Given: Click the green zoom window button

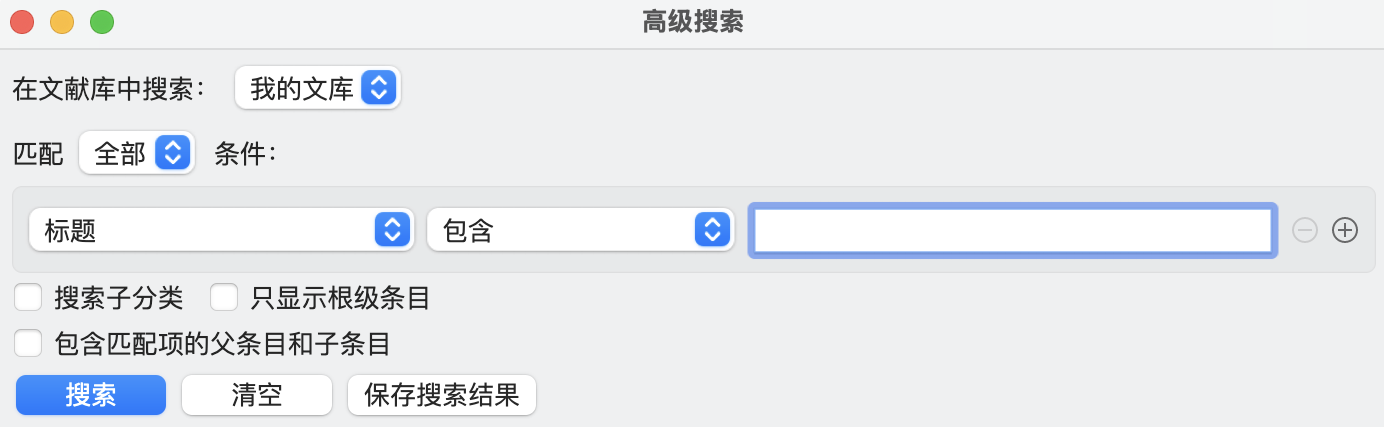Looking at the screenshot, I should pyautogui.click(x=102, y=21).
